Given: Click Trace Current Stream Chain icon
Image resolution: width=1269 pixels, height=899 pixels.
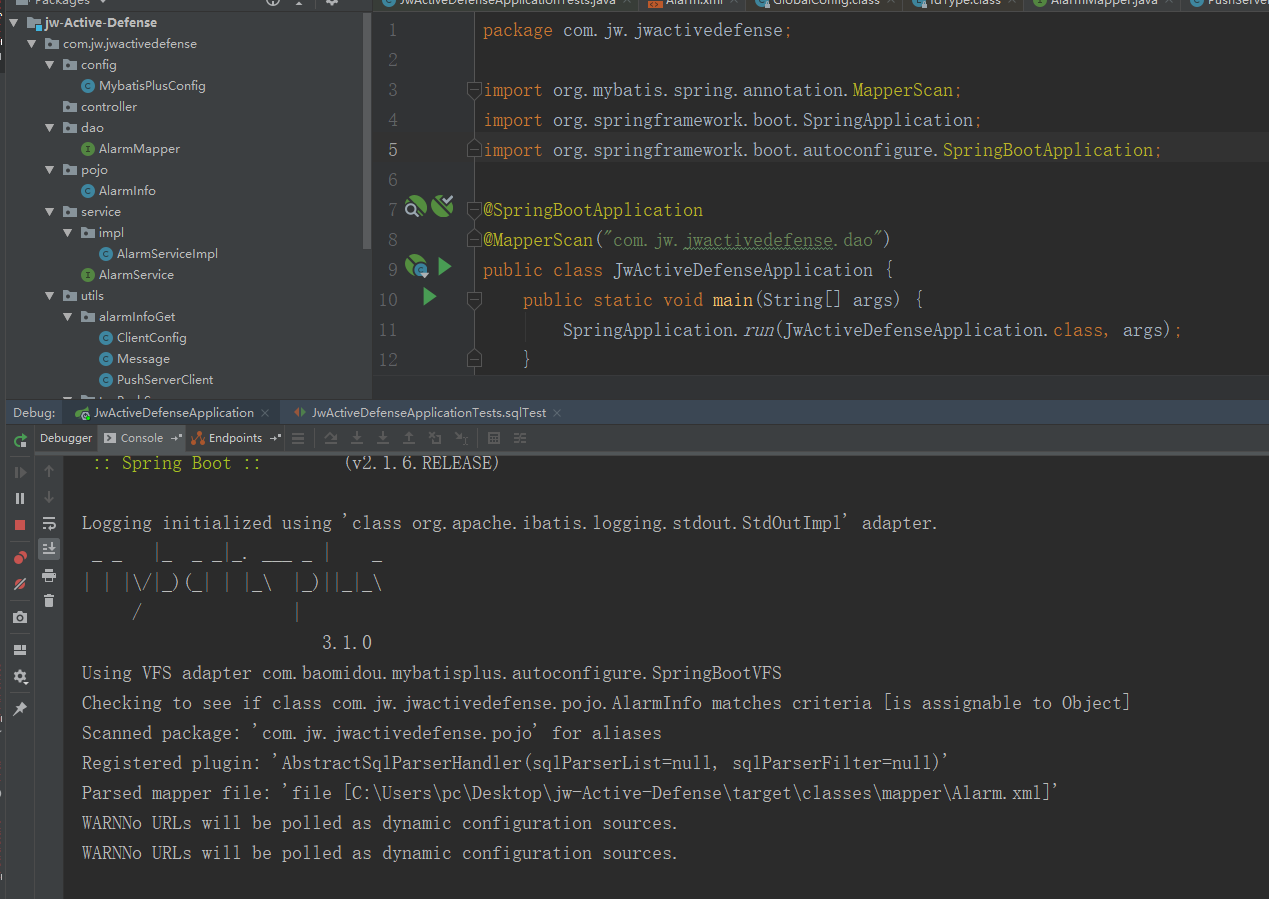Looking at the screenshot, I should (520, 438).
